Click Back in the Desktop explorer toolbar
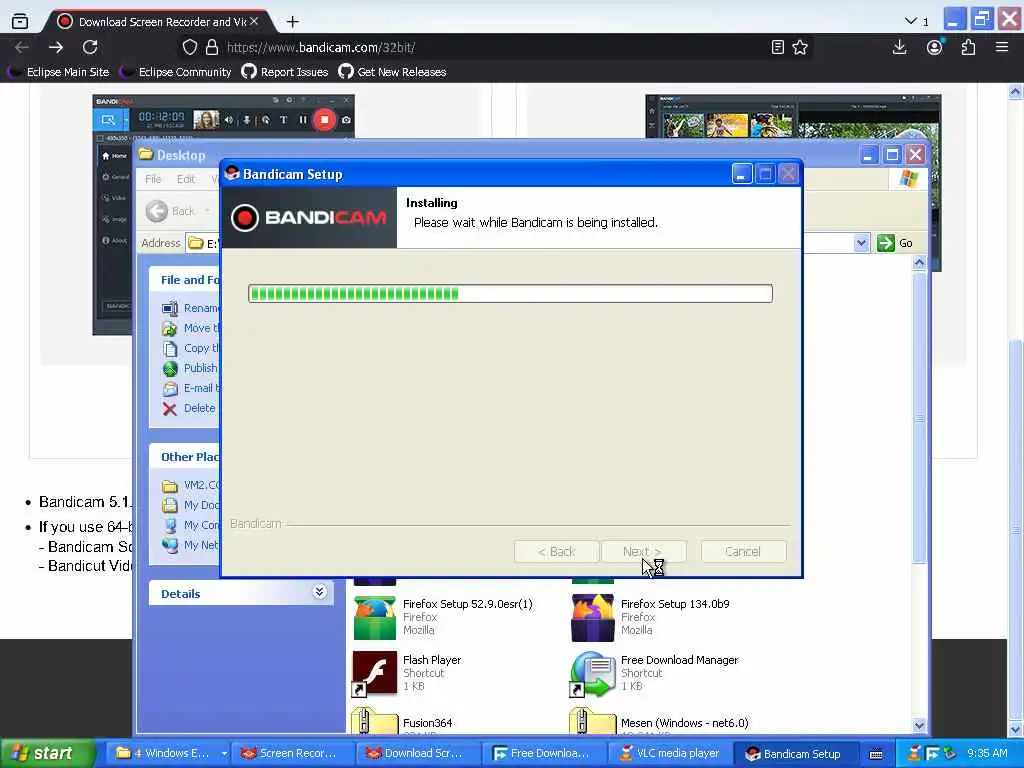Image resolution: width=1024 pixels, height=768 pixels. click(x=170, y=211)
